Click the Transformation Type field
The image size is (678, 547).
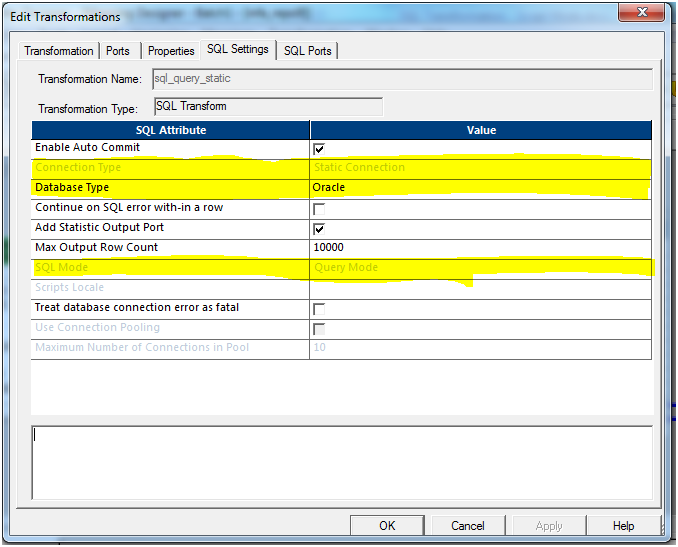pyautogui.click(x=268, y=106)
